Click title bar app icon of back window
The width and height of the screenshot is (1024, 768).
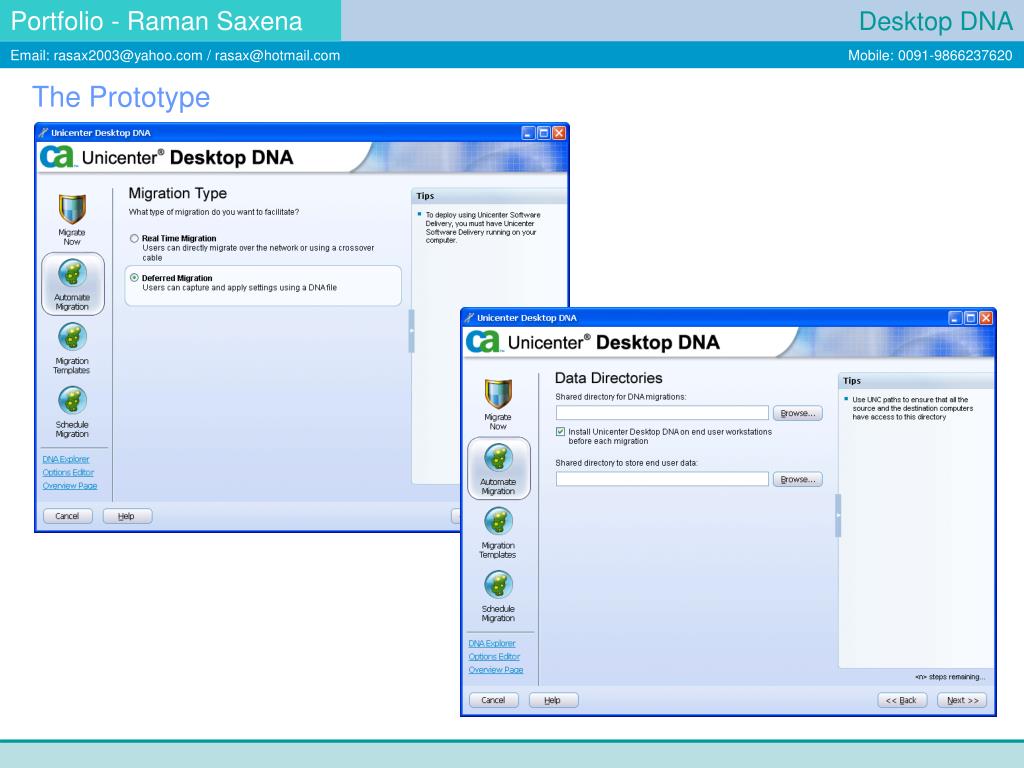click(x=43, y=133)
